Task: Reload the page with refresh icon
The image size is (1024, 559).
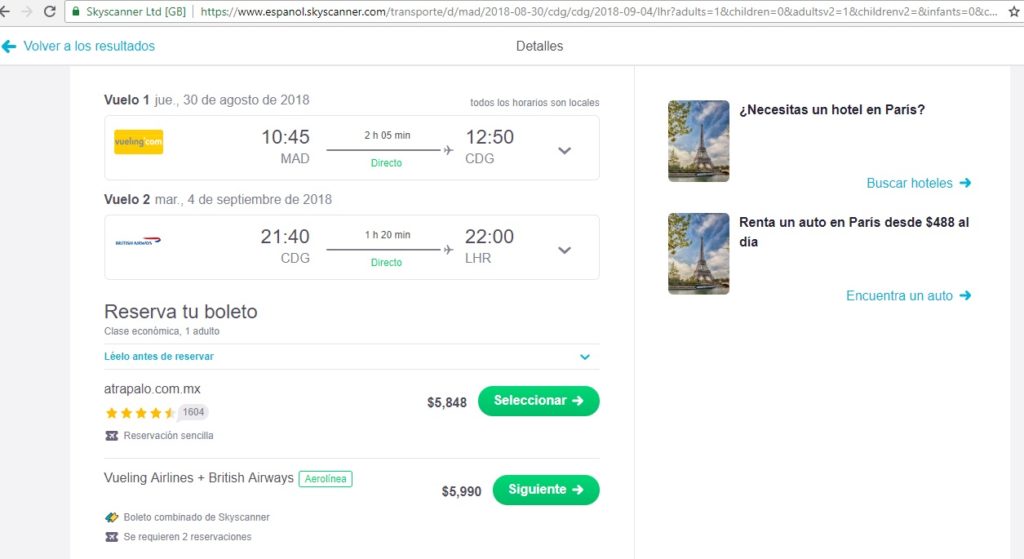Action: [50, 11]
